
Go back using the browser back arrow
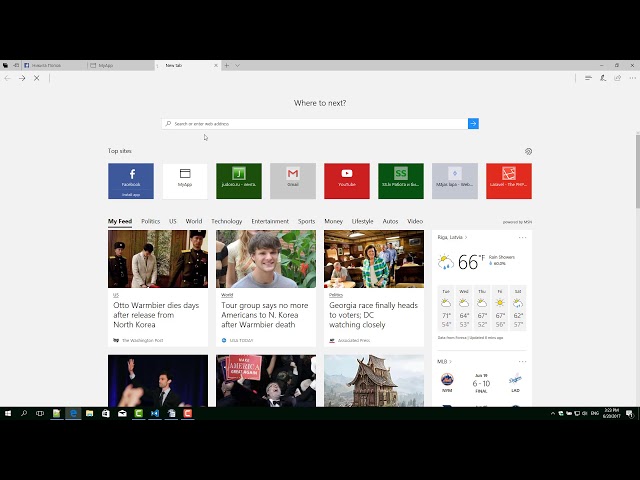7,78
